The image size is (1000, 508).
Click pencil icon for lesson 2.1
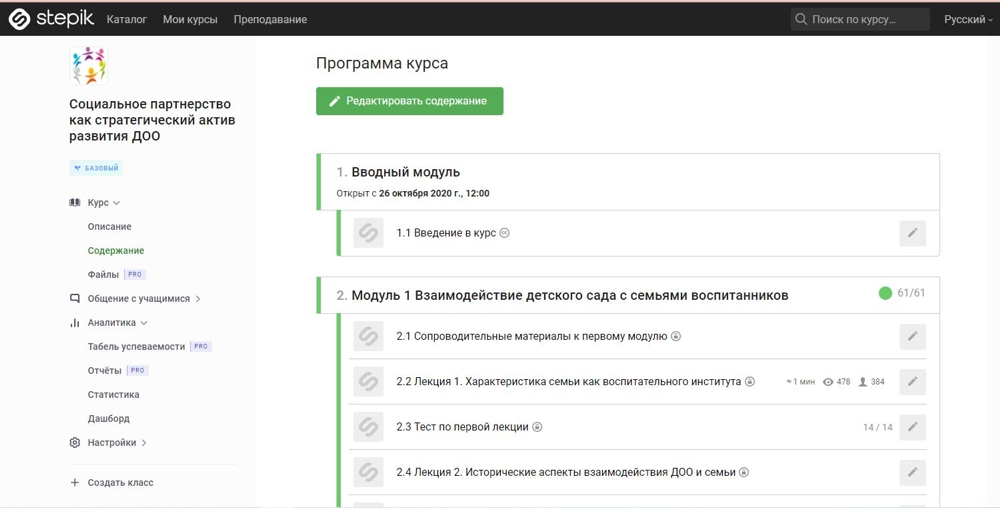(912, 337)
